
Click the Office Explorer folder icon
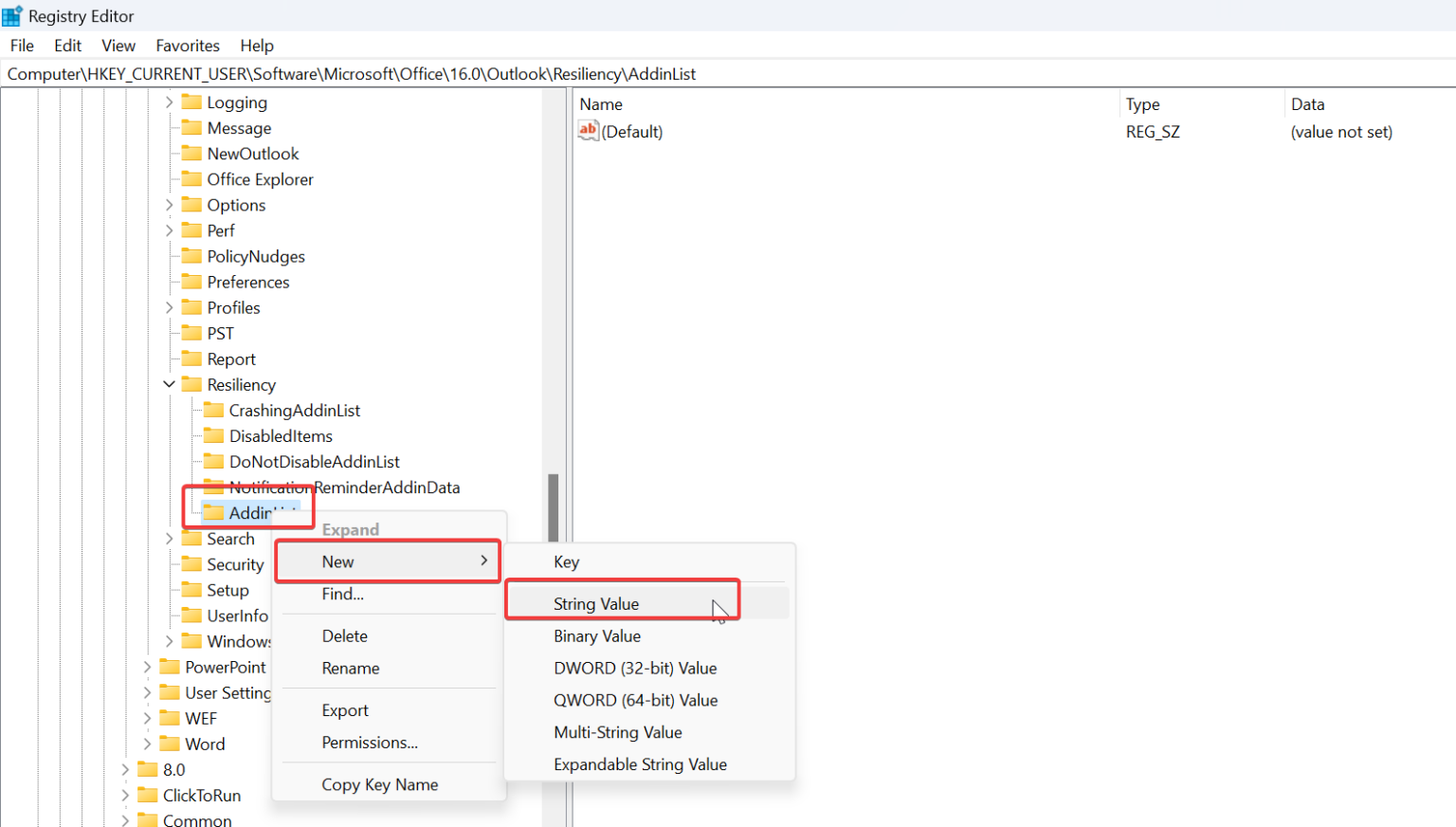(191, 178)
